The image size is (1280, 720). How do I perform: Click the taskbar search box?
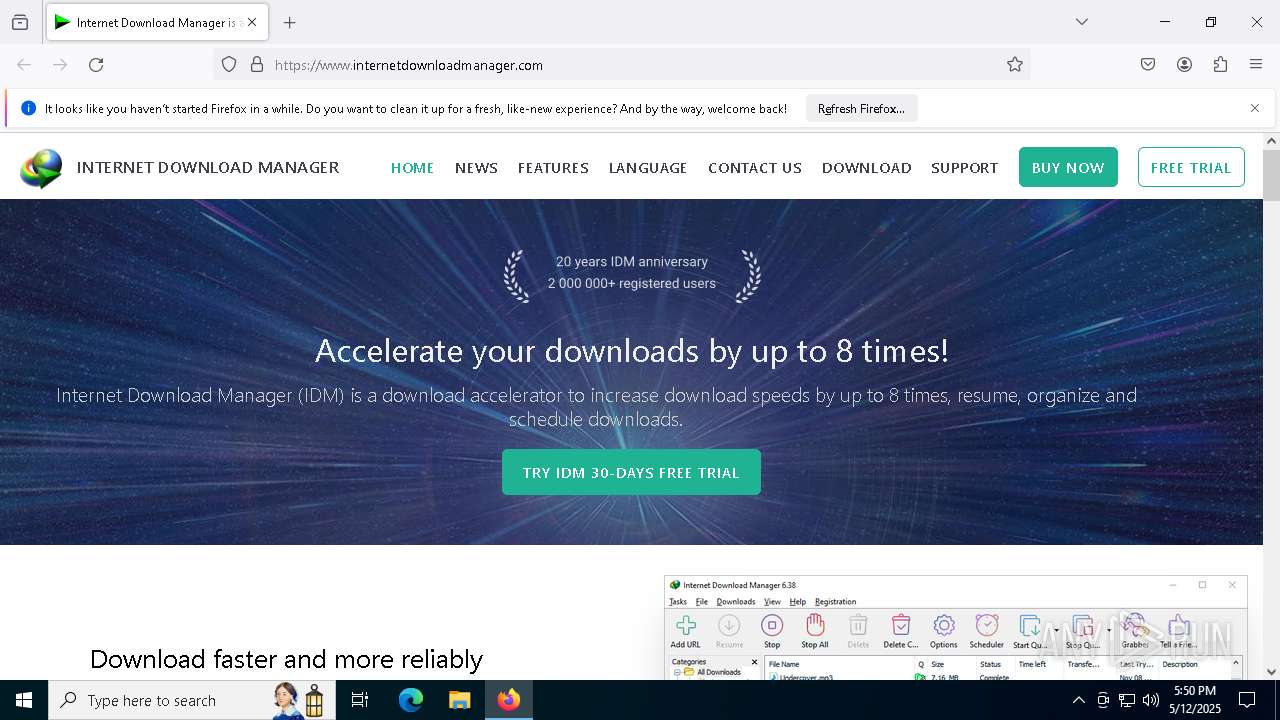(190, 700)
